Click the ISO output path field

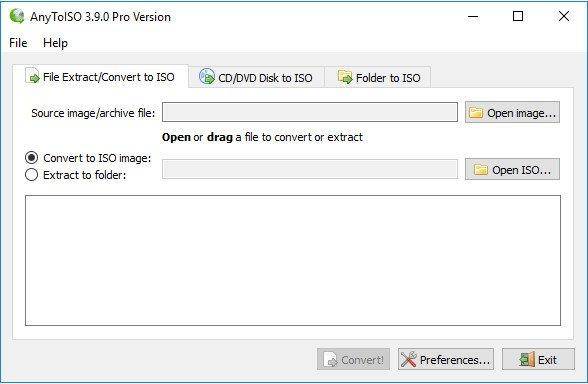coord(310,169)
